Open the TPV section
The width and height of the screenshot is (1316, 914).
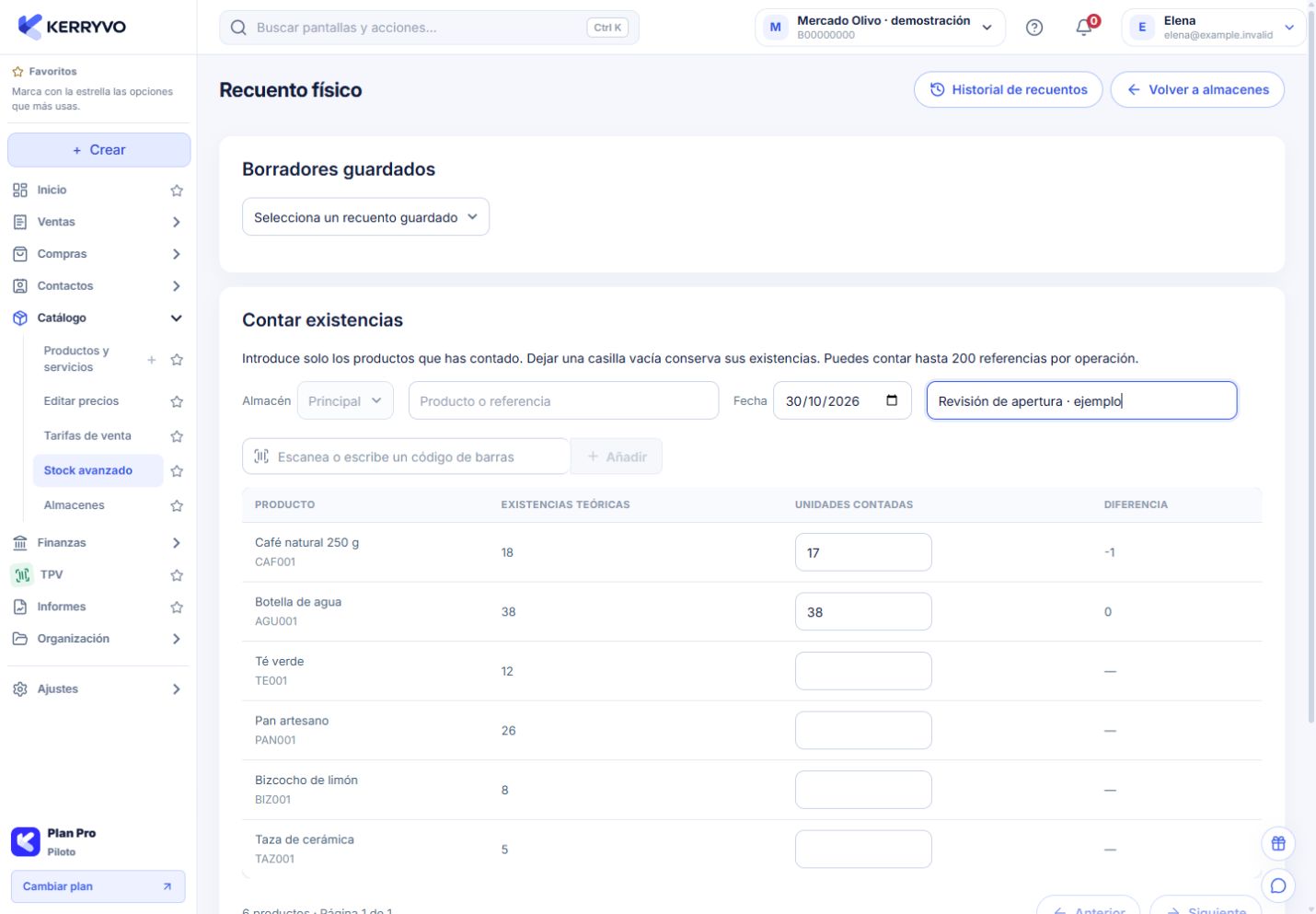coord(52,575)
